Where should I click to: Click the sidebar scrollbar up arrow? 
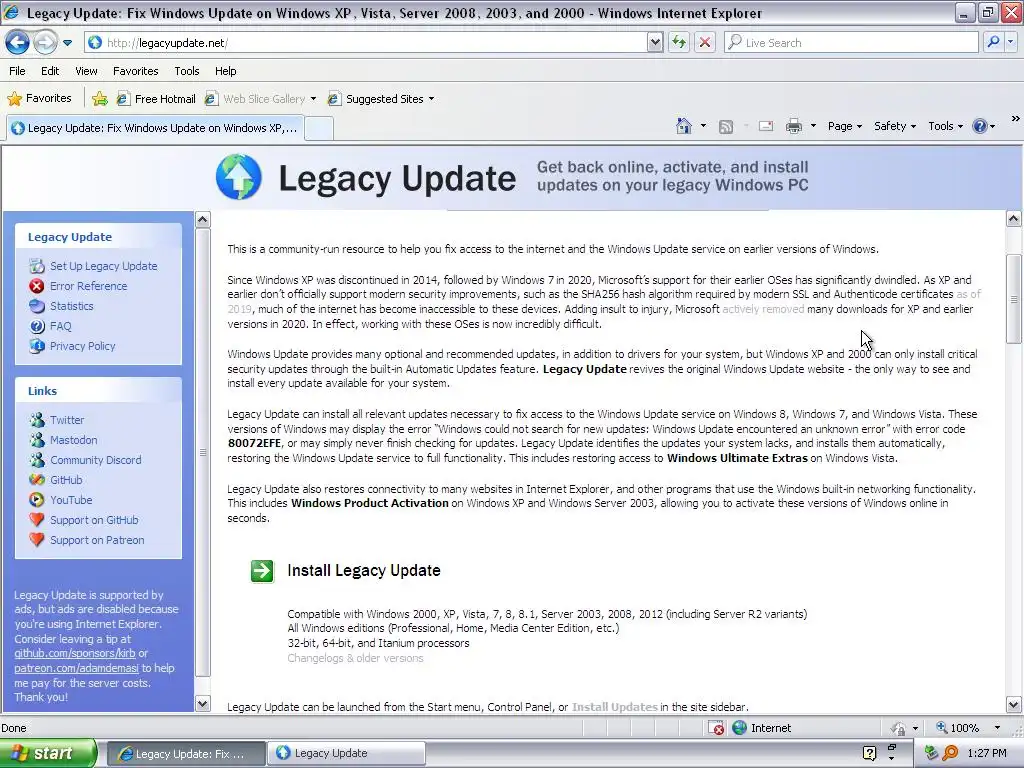tap(202, 219)
